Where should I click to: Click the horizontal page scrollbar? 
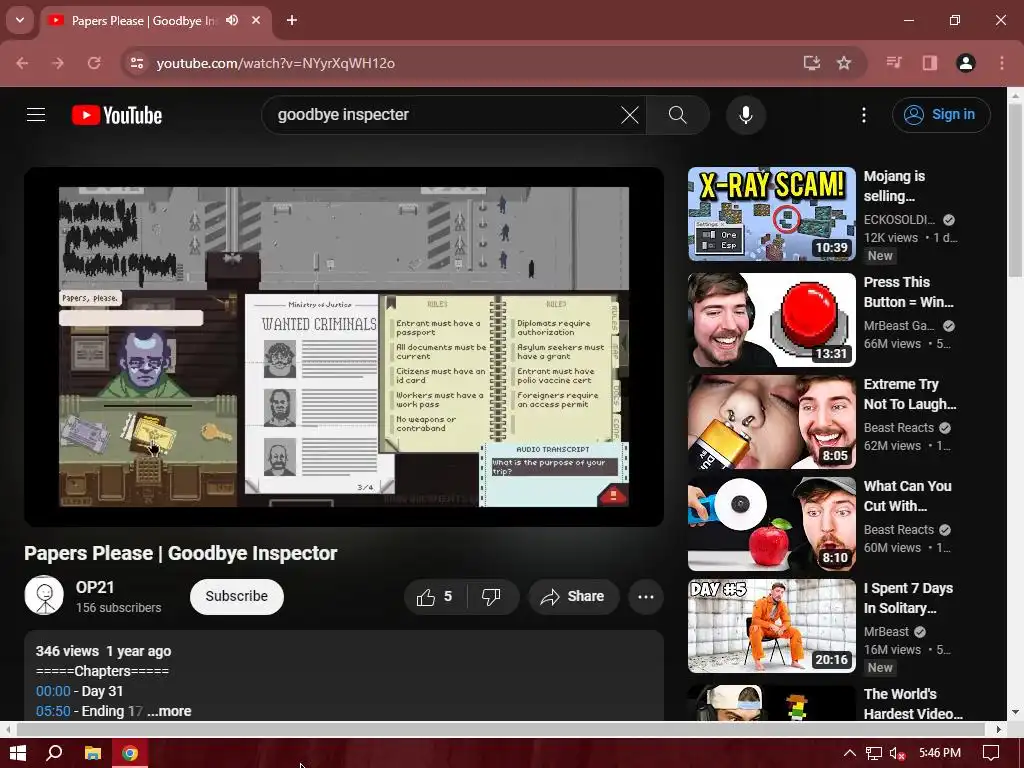click(502, 729)
